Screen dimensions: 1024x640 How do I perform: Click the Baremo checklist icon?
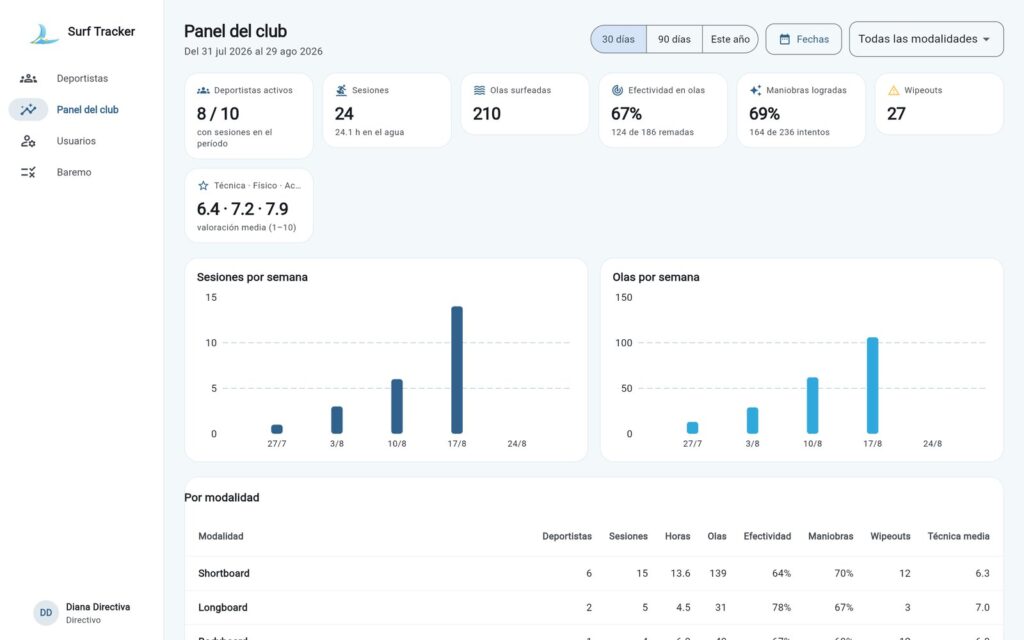click(x=28, y=172)
